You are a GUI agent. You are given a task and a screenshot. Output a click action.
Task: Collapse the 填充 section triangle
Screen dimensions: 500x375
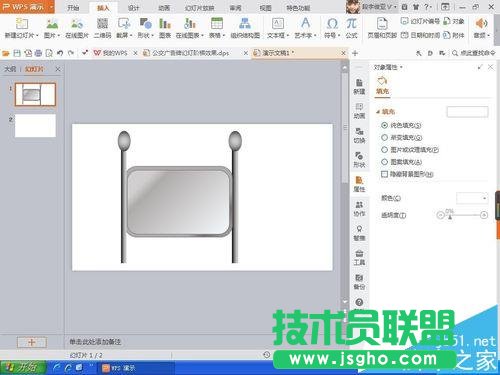378,112
